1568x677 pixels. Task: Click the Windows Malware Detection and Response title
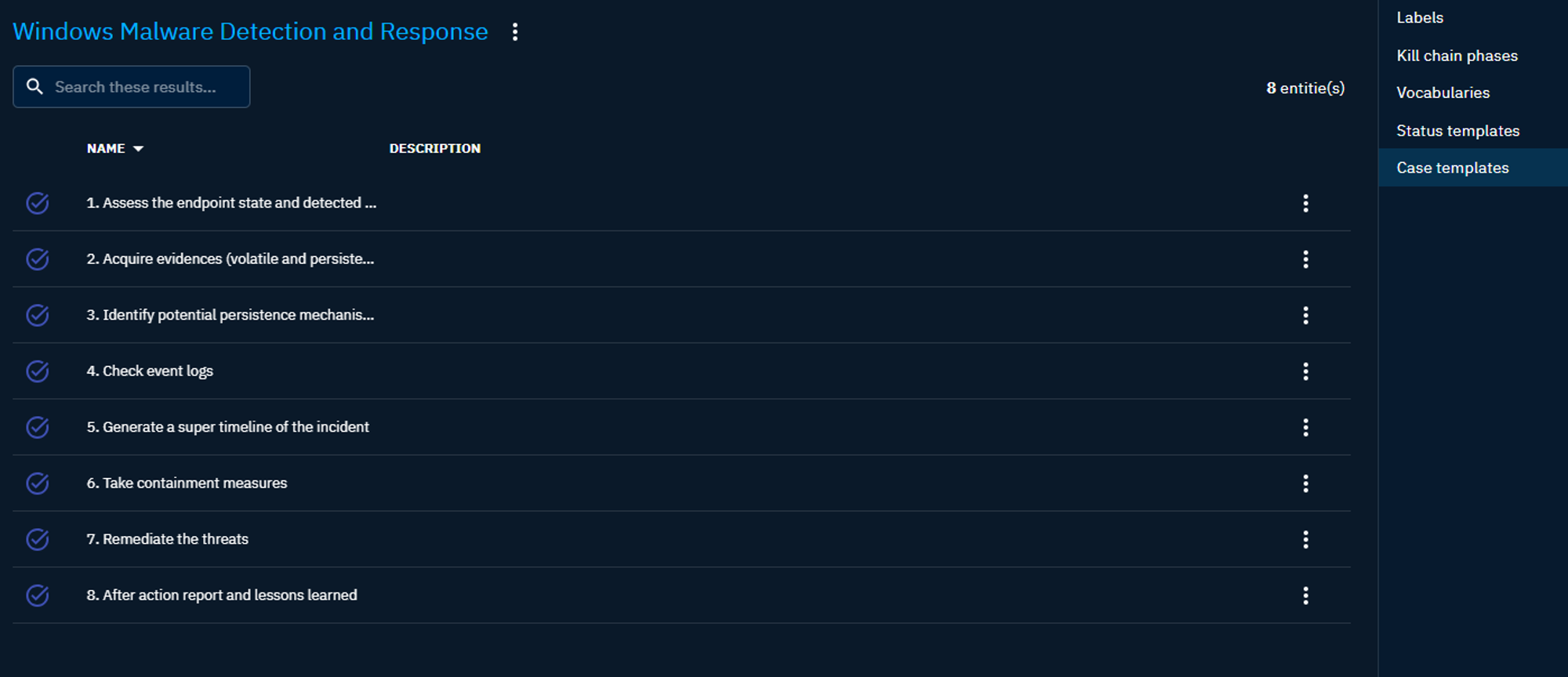click(250, 31)
